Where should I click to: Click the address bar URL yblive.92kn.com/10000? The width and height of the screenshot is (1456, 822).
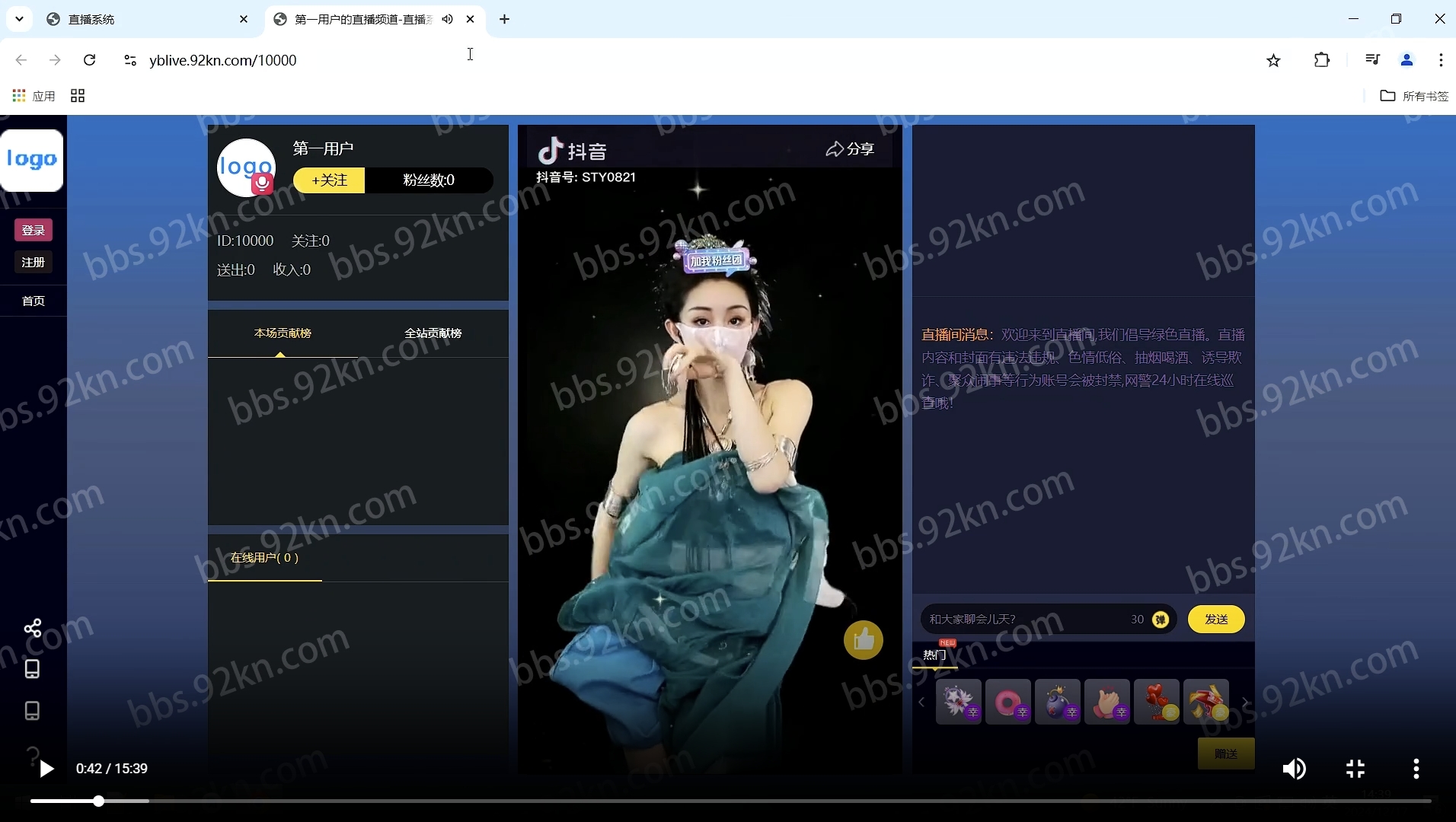(x=223, y=60)
